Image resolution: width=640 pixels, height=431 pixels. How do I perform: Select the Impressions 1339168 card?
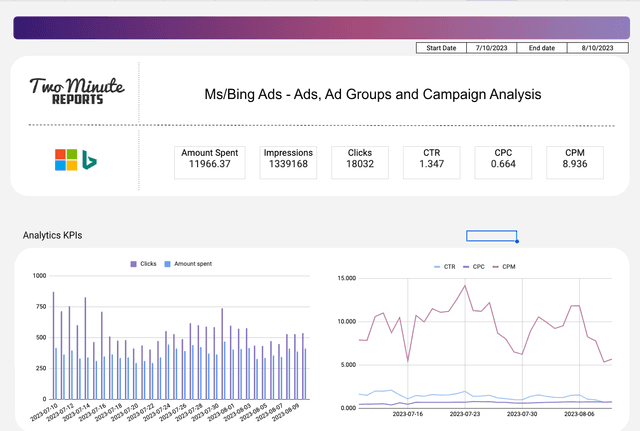coord(288,162)
